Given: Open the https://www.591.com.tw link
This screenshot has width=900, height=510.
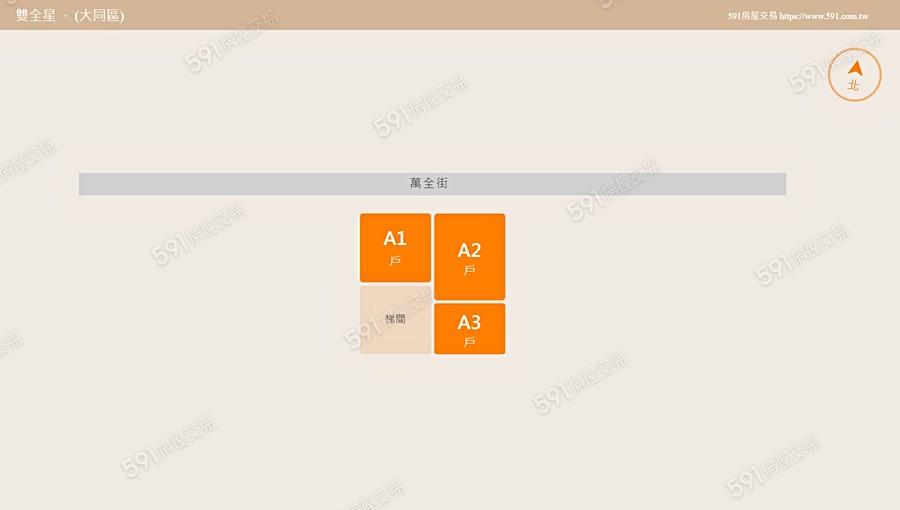Looking at the screenshot, I should click(824, 16).
